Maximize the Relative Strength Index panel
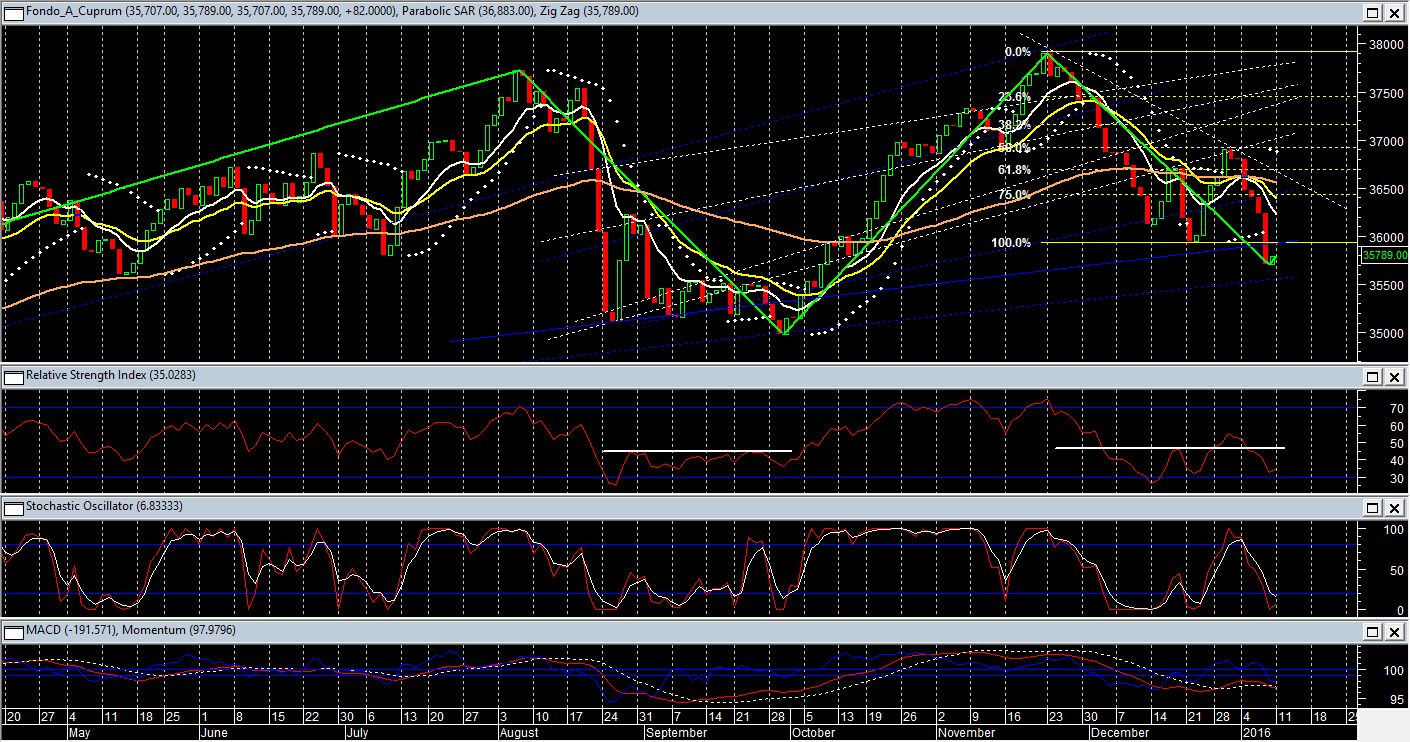The image size is (1410, 742). coord(1374,376)
